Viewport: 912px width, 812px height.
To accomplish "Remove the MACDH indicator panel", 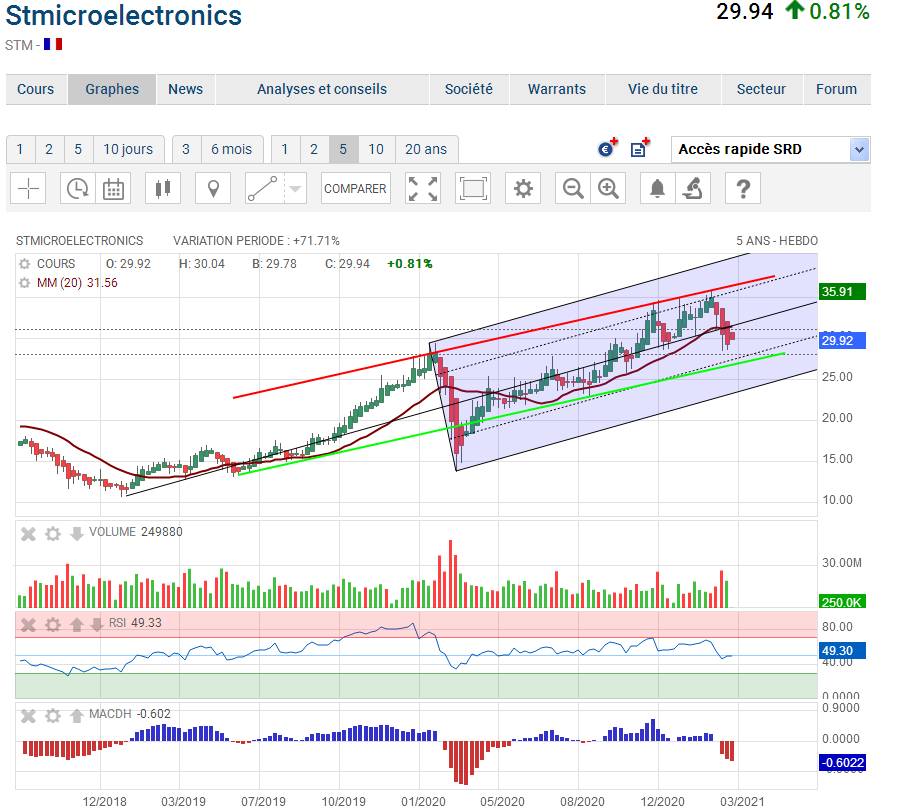I will point(28,715).
